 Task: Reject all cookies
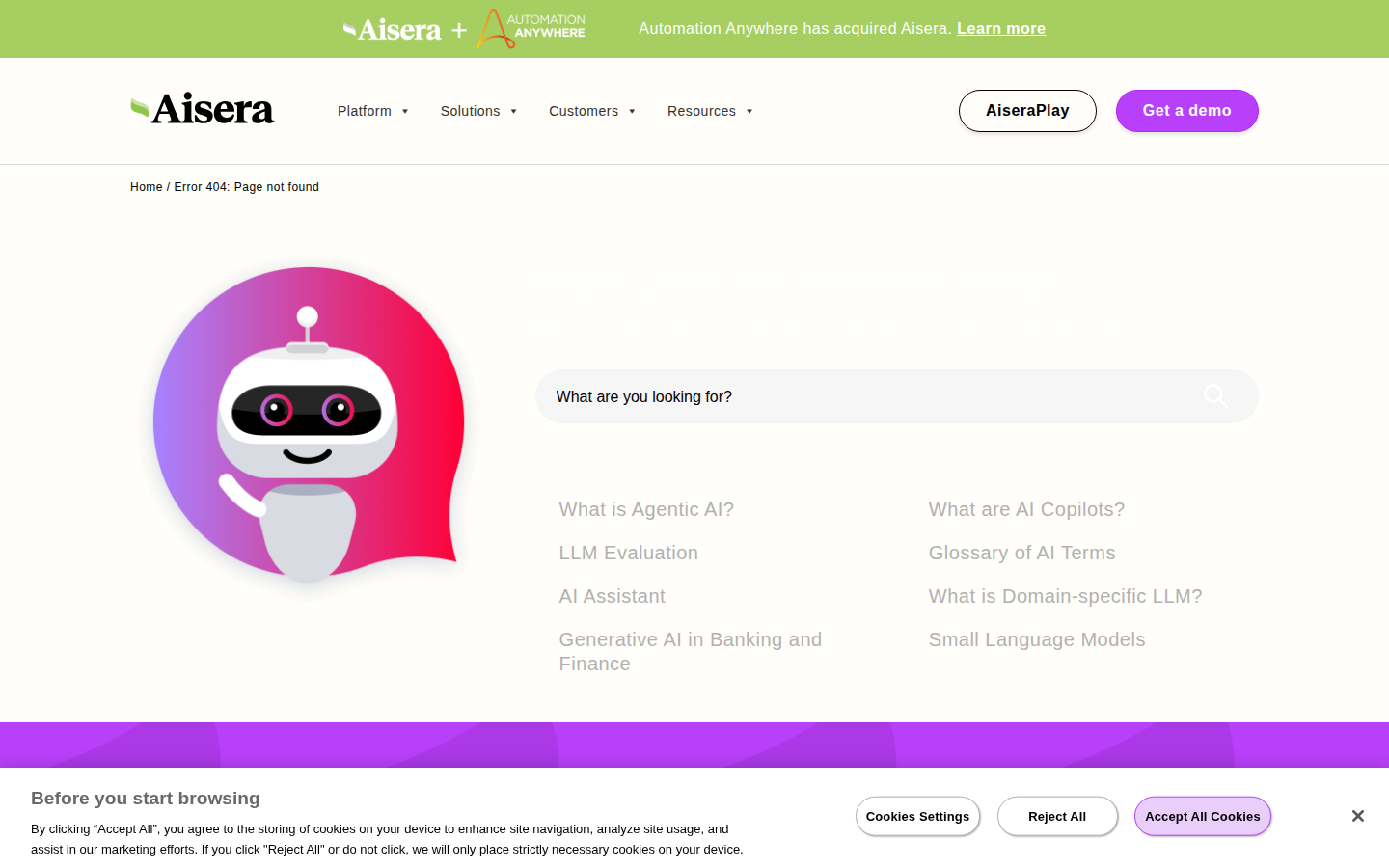(1057, 816)
